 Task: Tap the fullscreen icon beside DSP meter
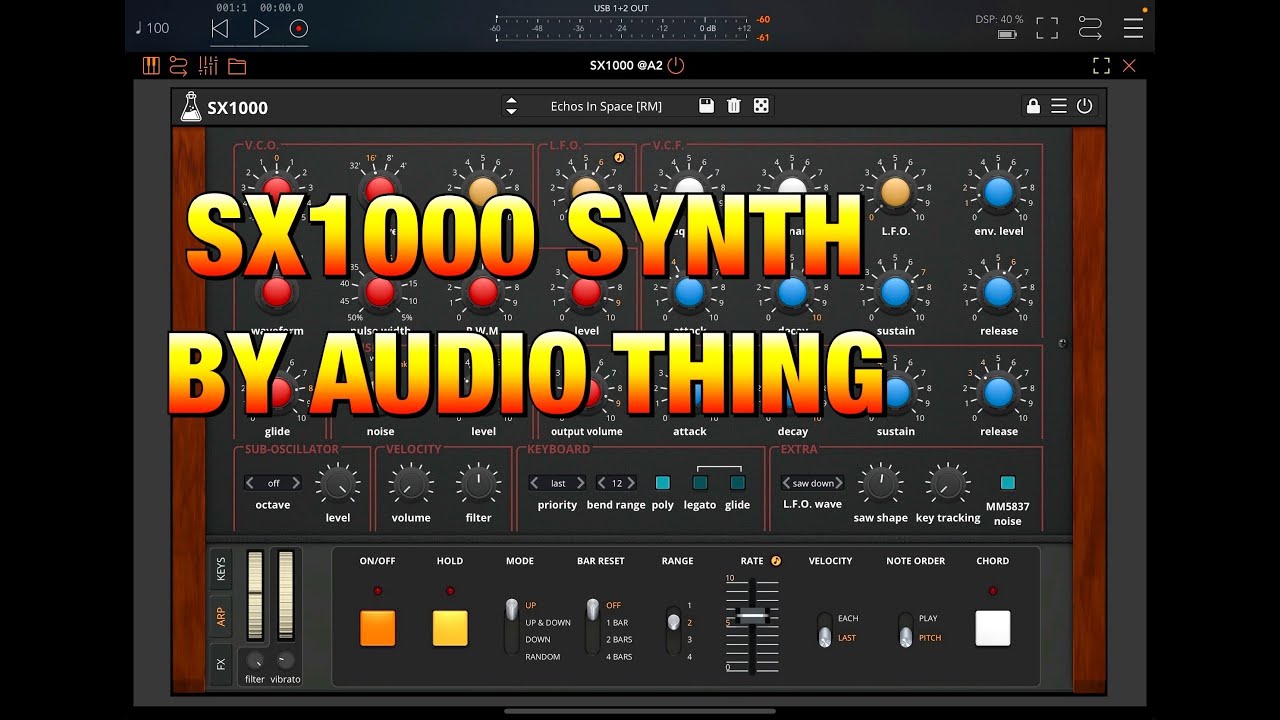tap(1047, 28)
